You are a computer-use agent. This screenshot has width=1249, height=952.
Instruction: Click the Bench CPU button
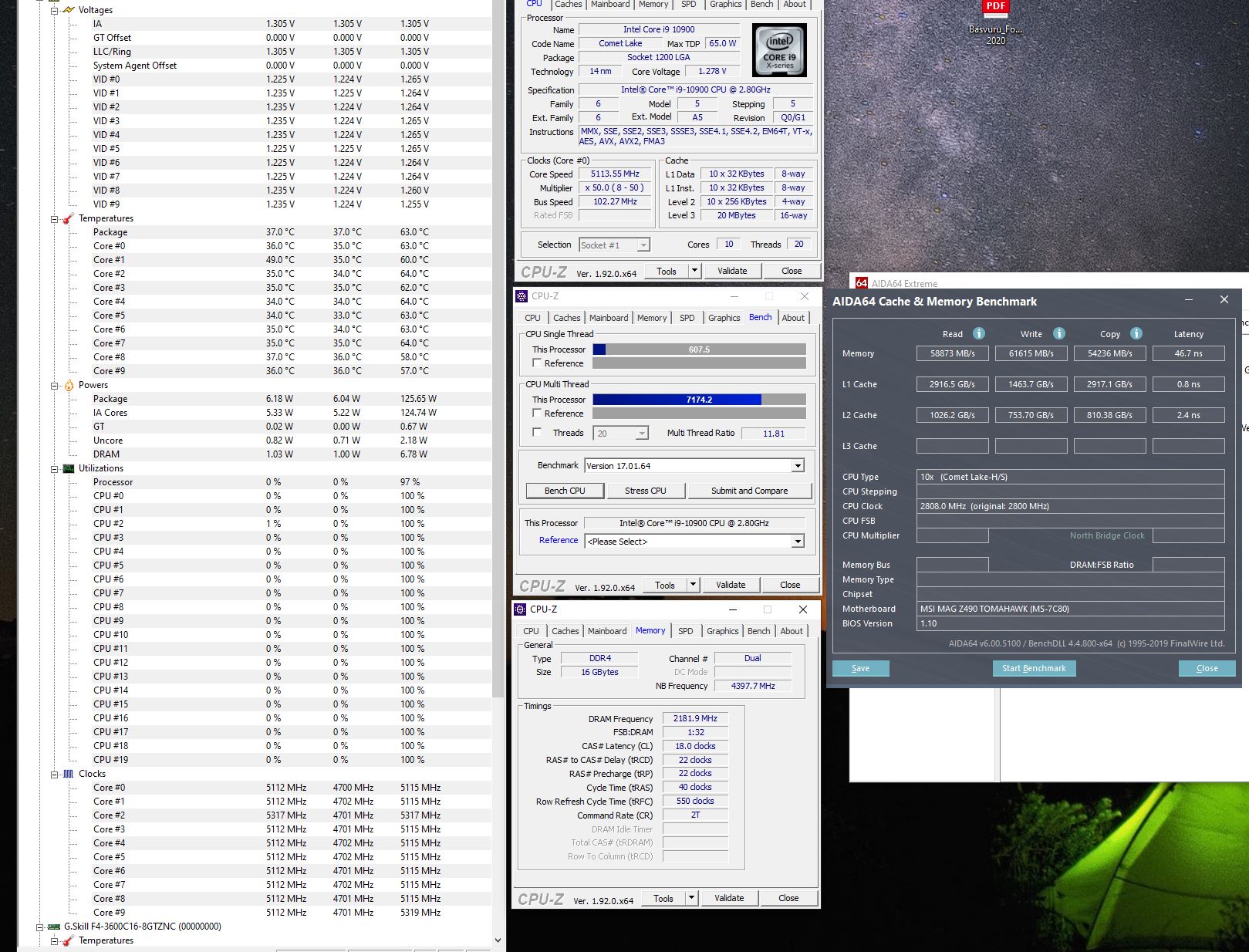pos(565,491)
